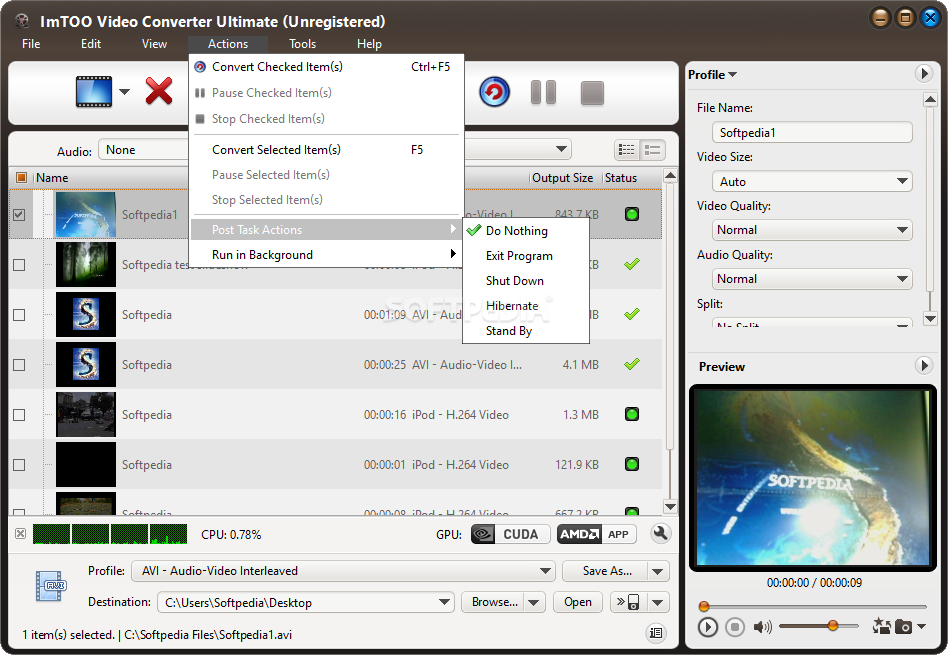Open the Audio Quality Normal dropdown
948x655 pixels.
(812, 279)
